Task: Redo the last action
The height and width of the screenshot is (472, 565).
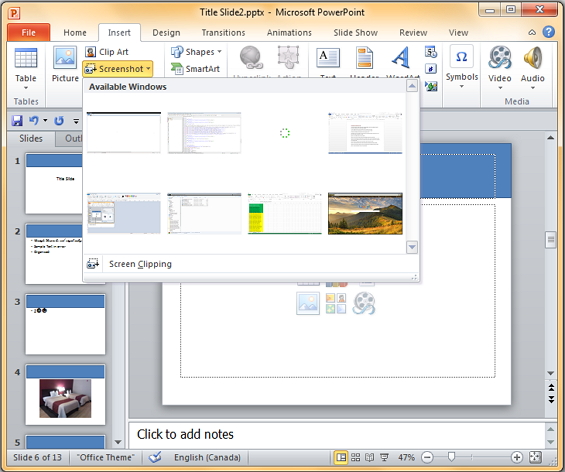Action: pyautogui.click(x=59, y=120)
